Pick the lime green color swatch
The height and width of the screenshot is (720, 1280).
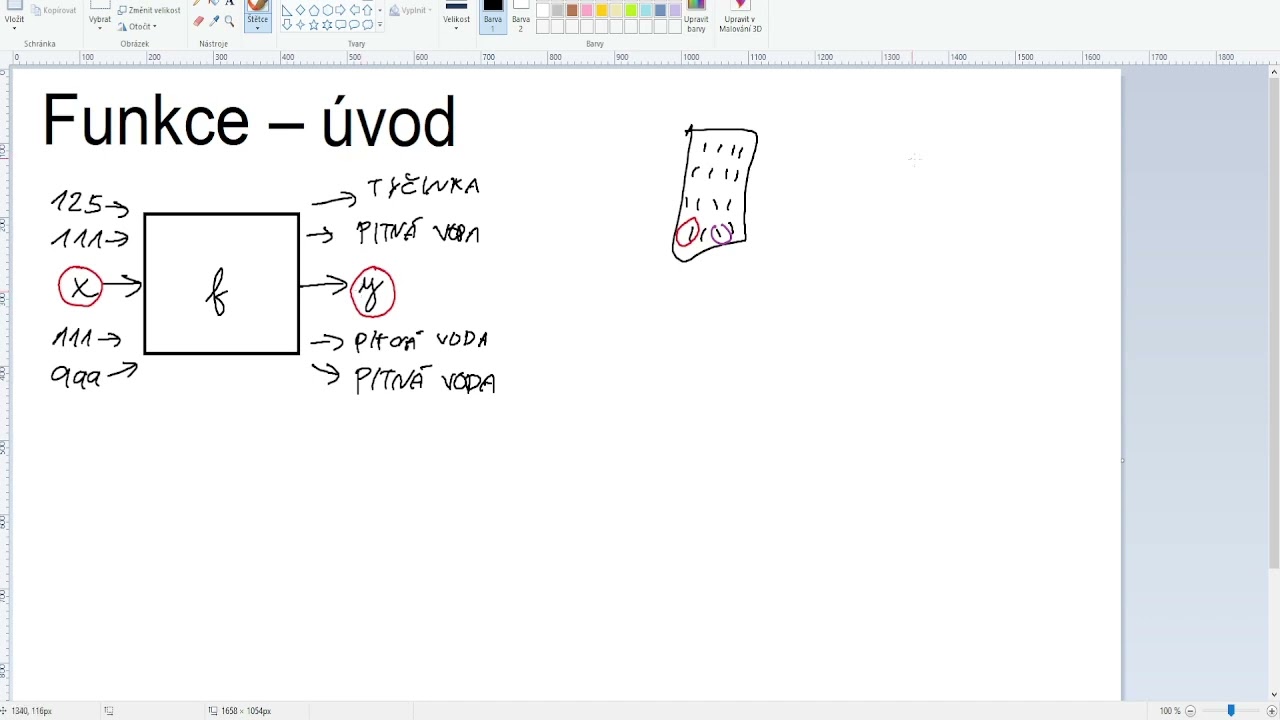[x=631, y=10]
